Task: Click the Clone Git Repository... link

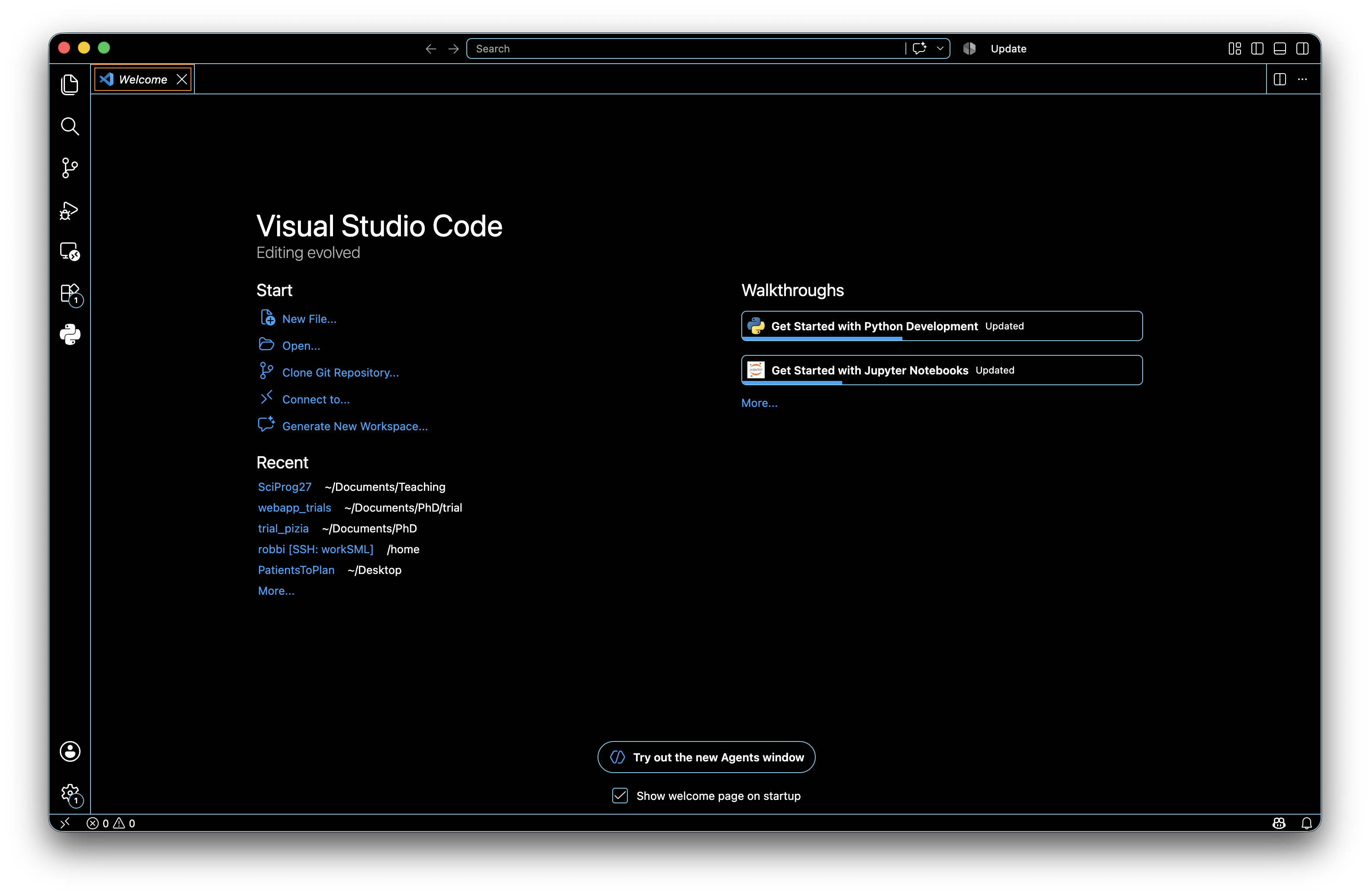Action: click(340, 373)
